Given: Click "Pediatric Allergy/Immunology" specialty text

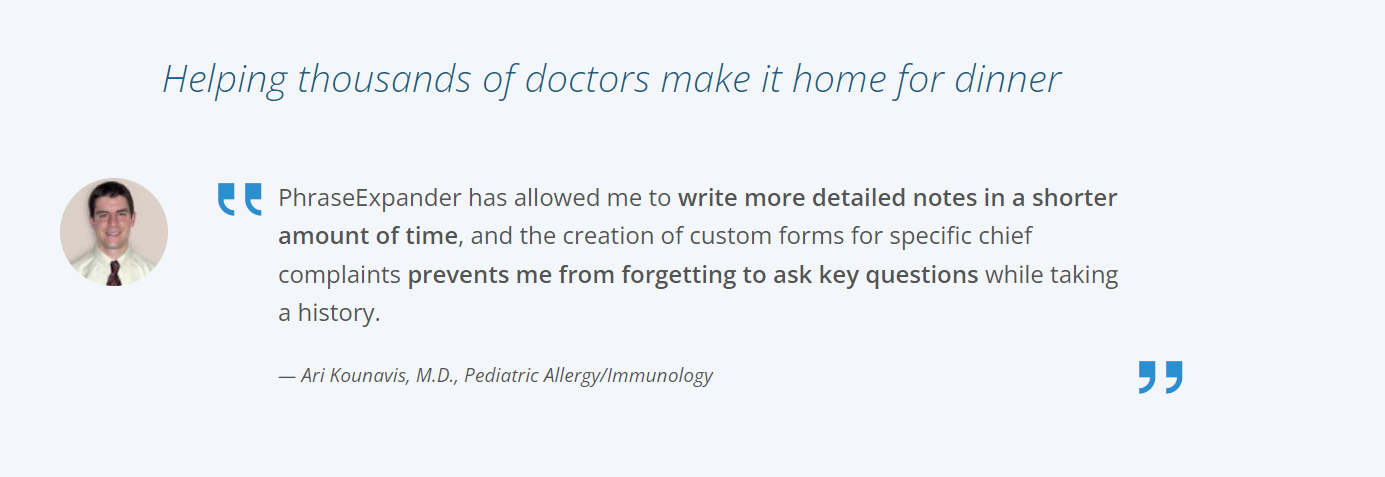Looking at the screenshot, I should pyautogui.click(x=588, y=376).
